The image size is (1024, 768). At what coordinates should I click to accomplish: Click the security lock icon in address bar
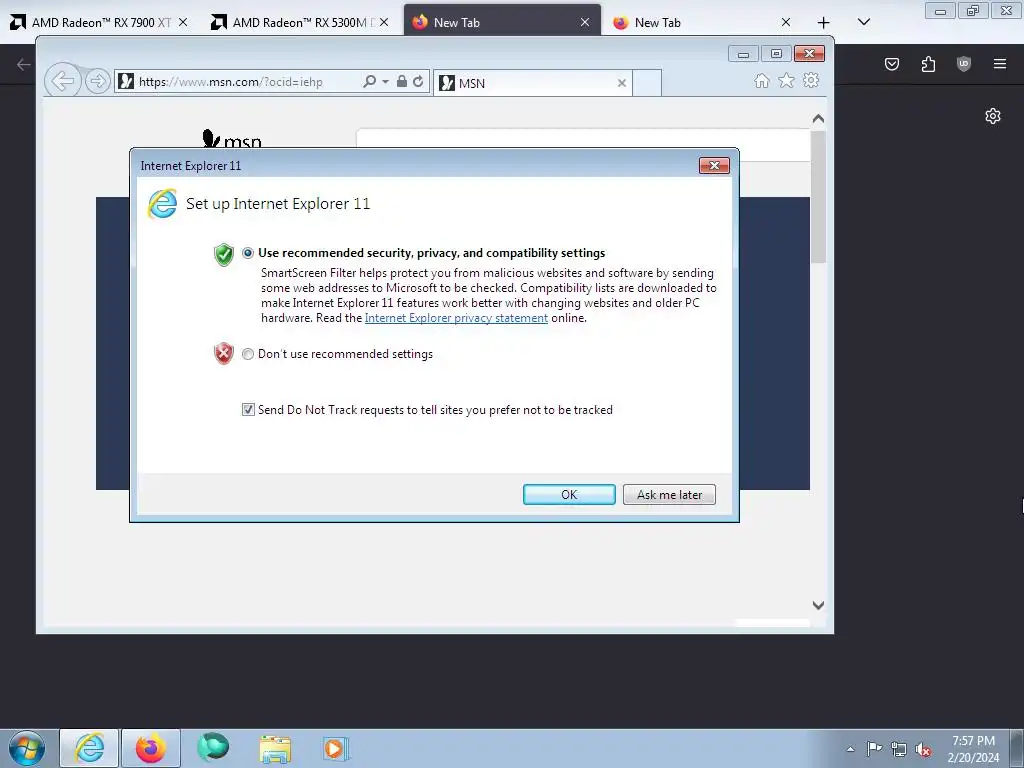[402, 82]
